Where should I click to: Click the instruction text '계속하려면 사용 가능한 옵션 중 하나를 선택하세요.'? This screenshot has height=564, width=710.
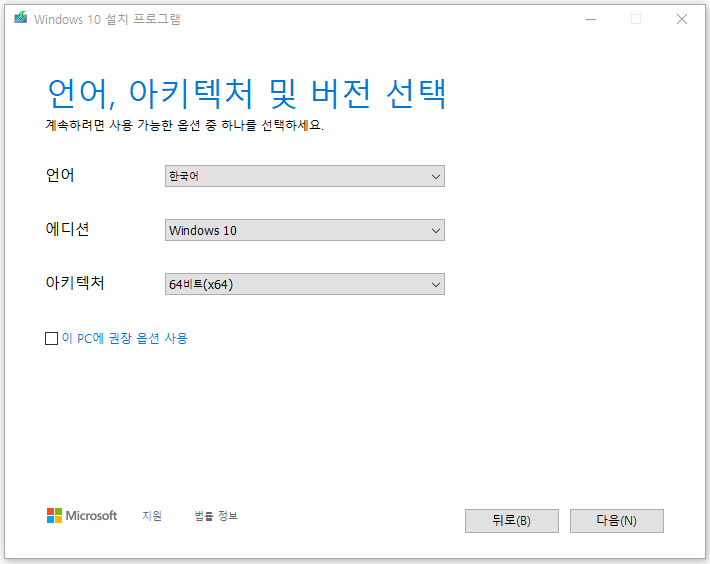click(x=185, y=125)
